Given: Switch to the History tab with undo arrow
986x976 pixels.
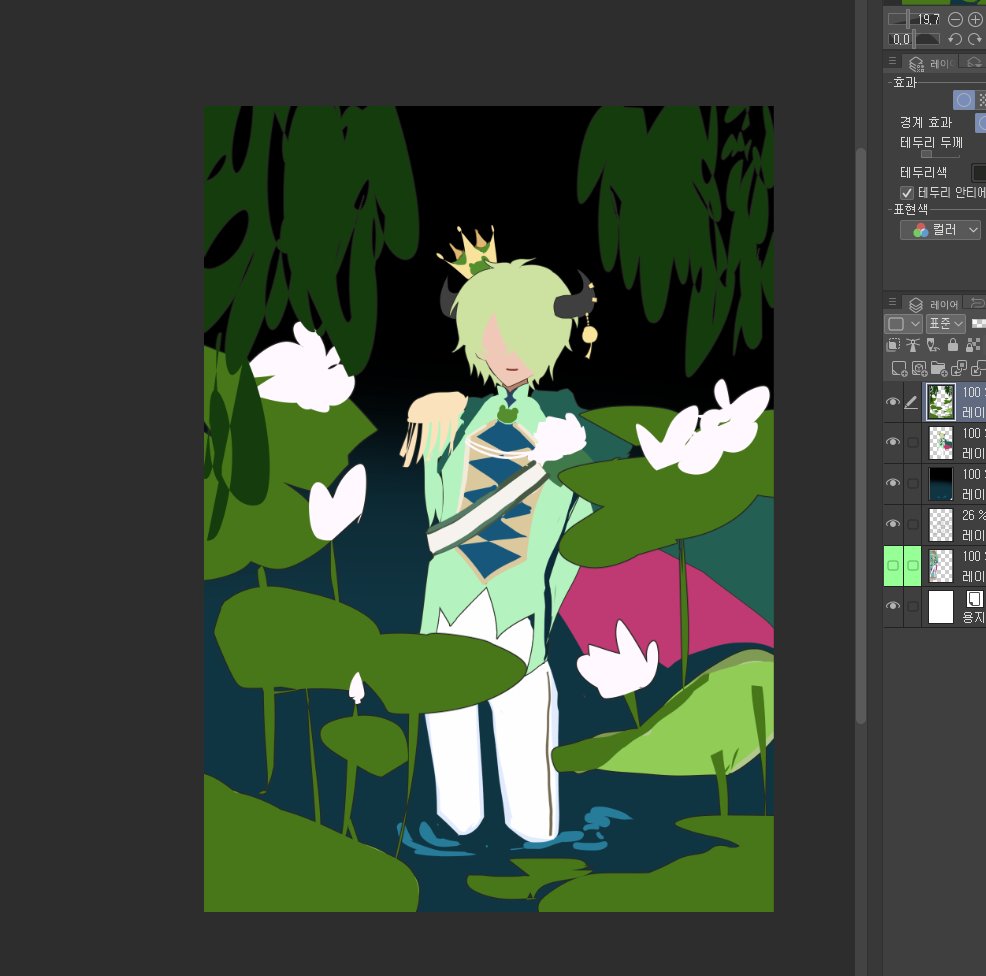Looking at the screenshot, I should click(x=977, y=303).
